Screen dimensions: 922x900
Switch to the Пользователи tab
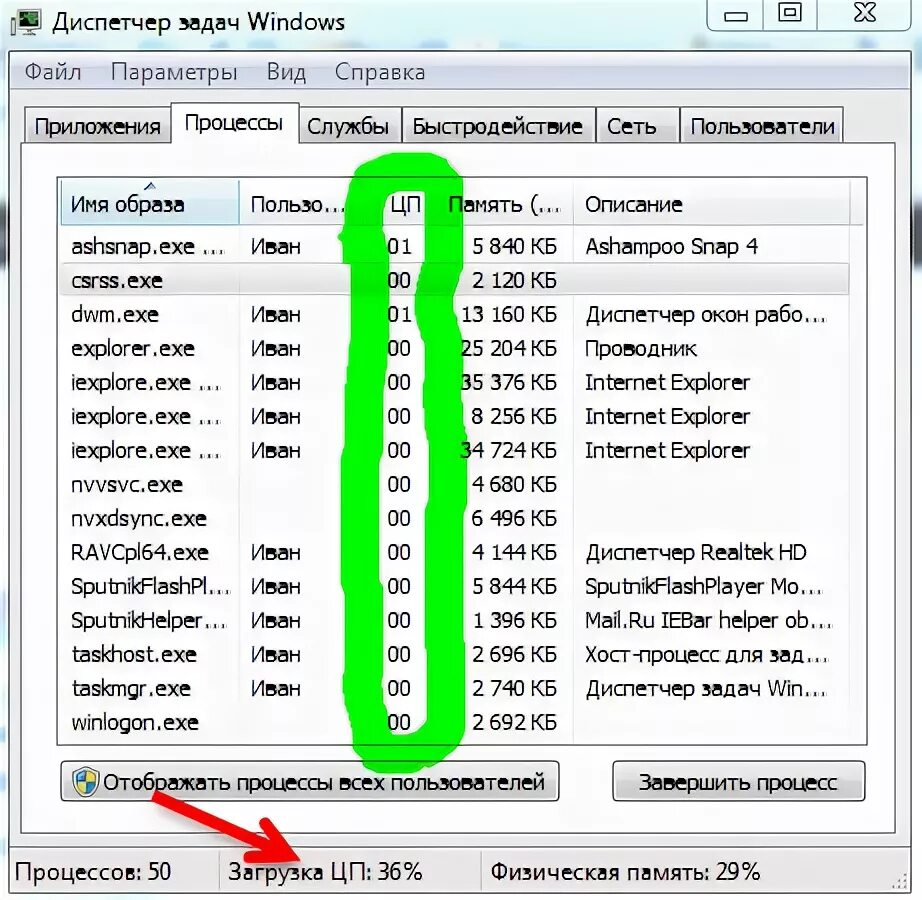pos(762,126)
